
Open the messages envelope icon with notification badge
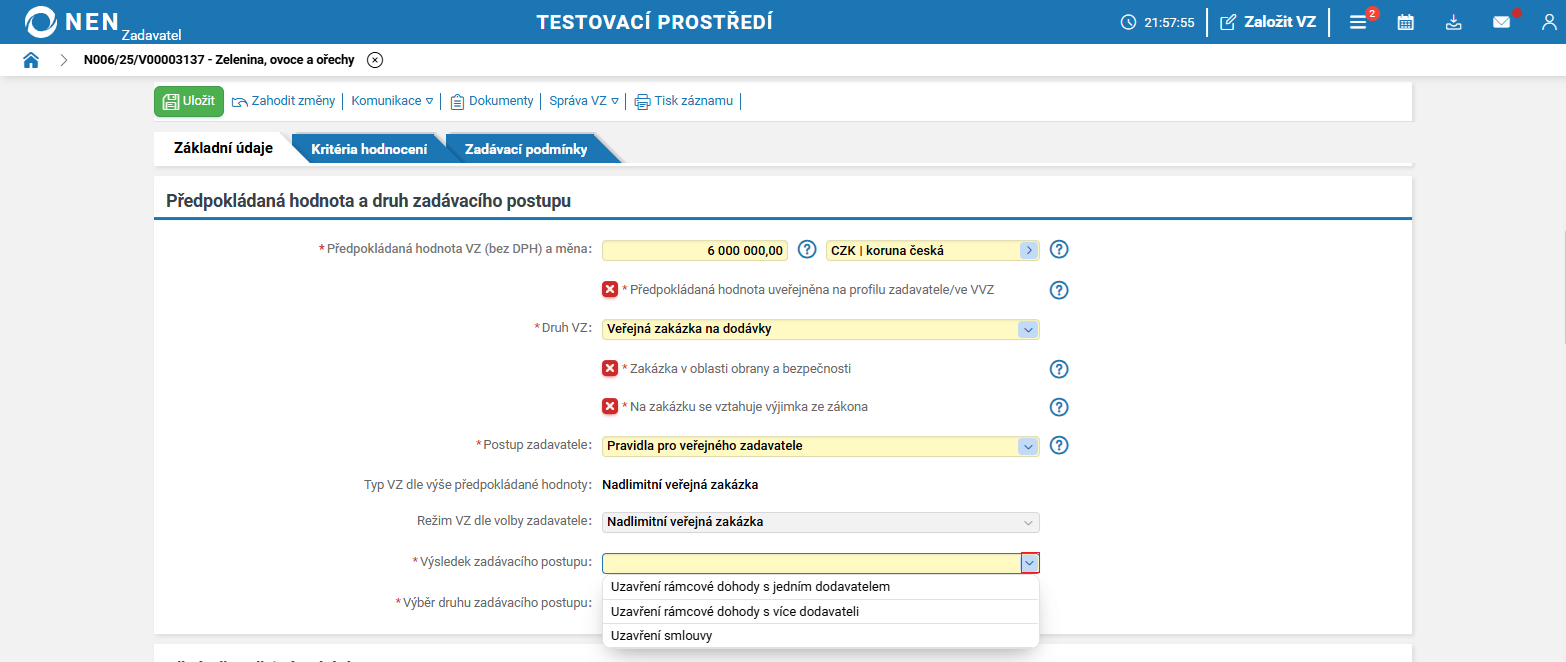[1501, 20]
